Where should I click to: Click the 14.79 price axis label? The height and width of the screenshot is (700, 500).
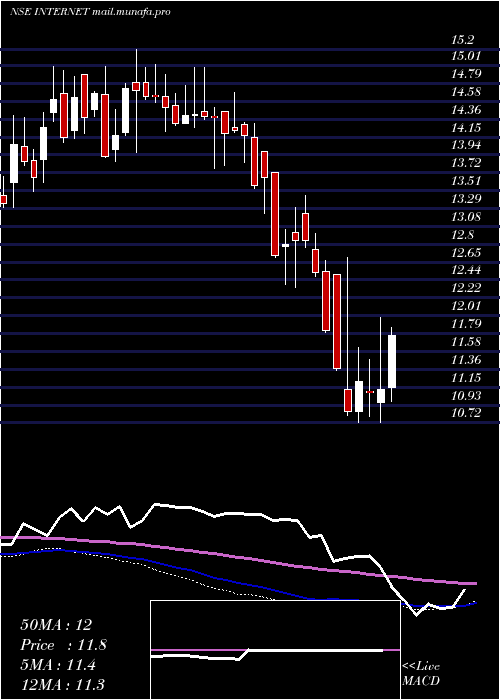466,74
